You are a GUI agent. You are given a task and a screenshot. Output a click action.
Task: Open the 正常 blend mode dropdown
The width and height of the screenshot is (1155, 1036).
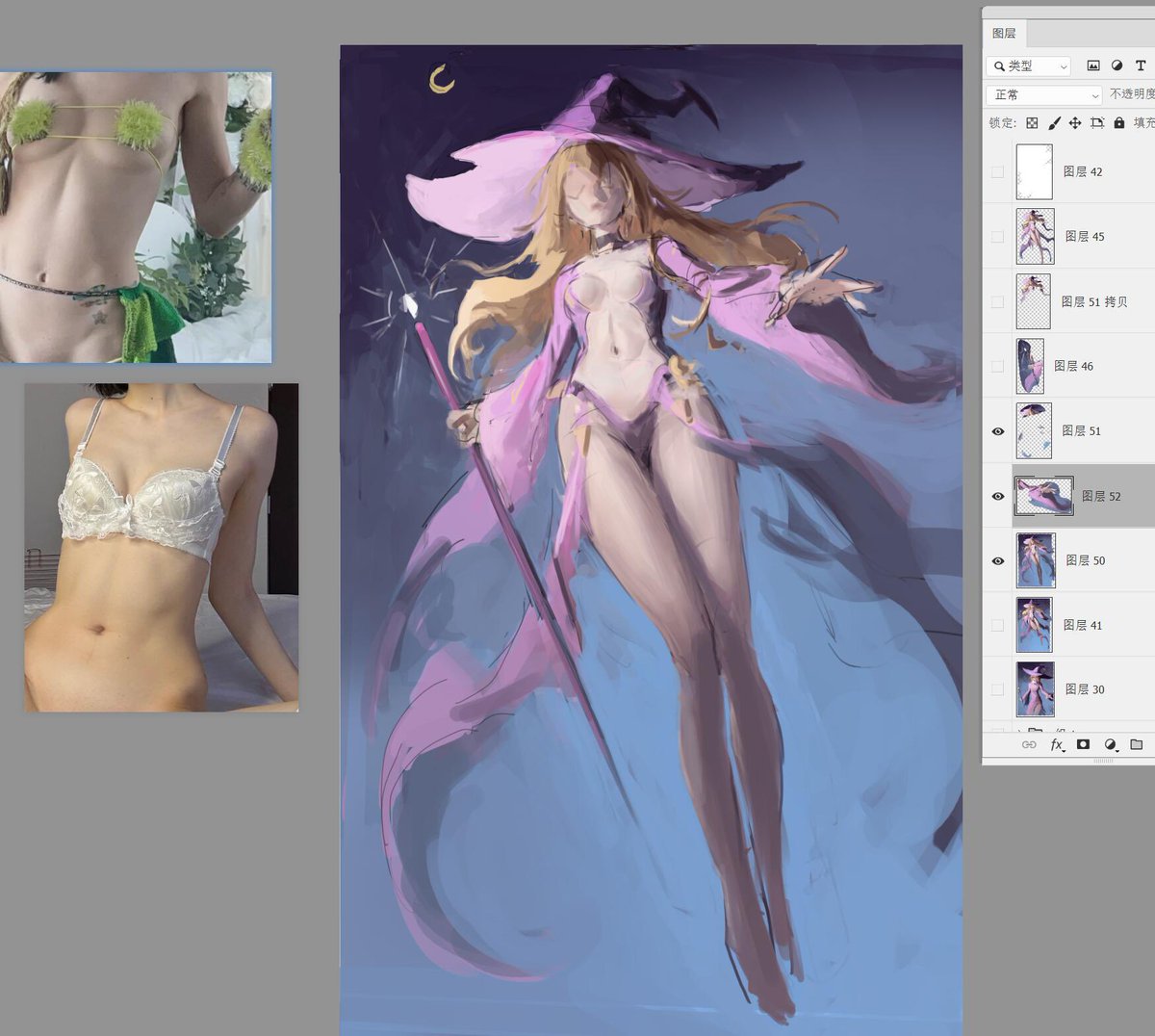pyautogui.click(x=1043, y=94)
